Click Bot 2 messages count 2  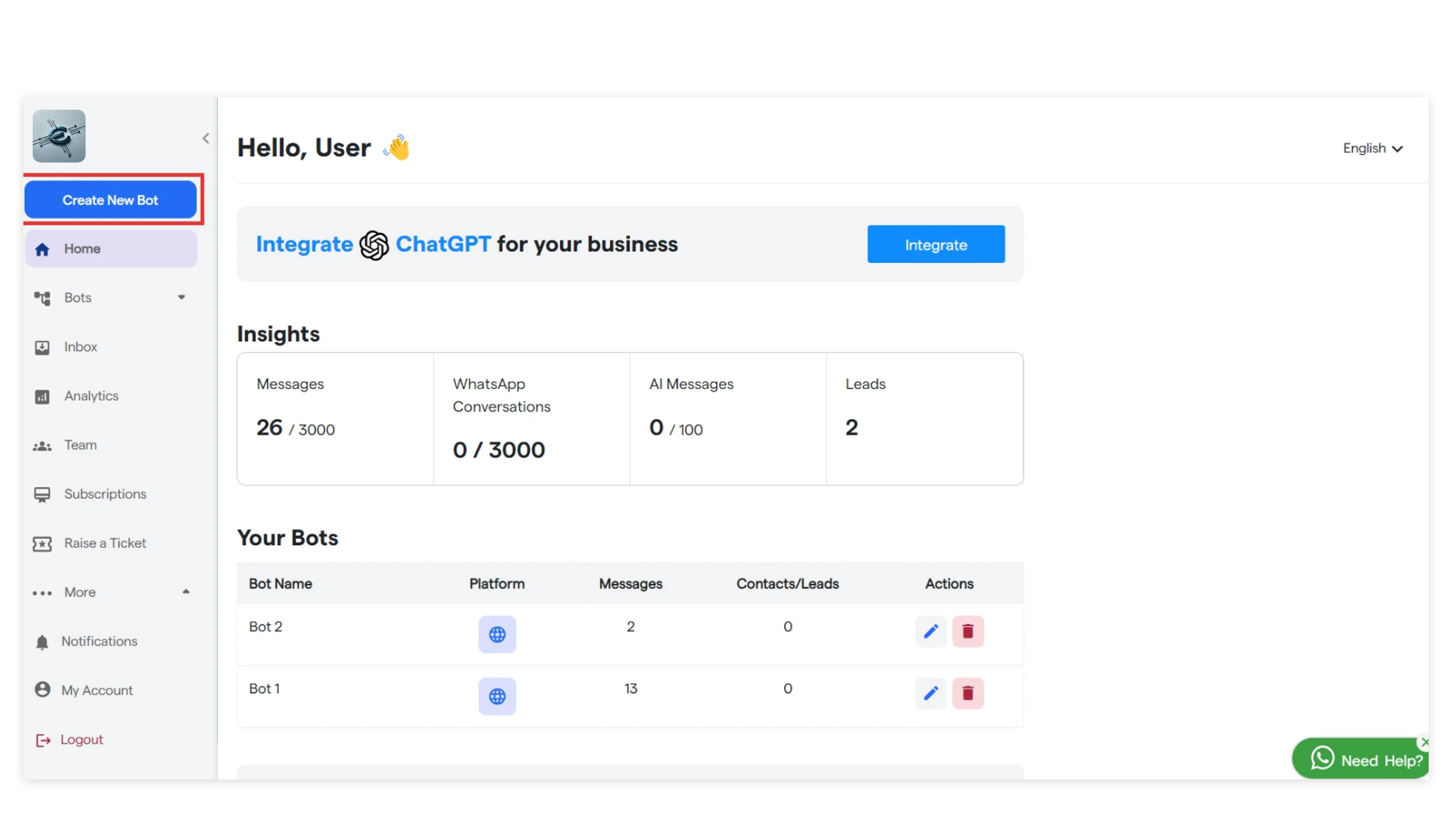(631, 627)
